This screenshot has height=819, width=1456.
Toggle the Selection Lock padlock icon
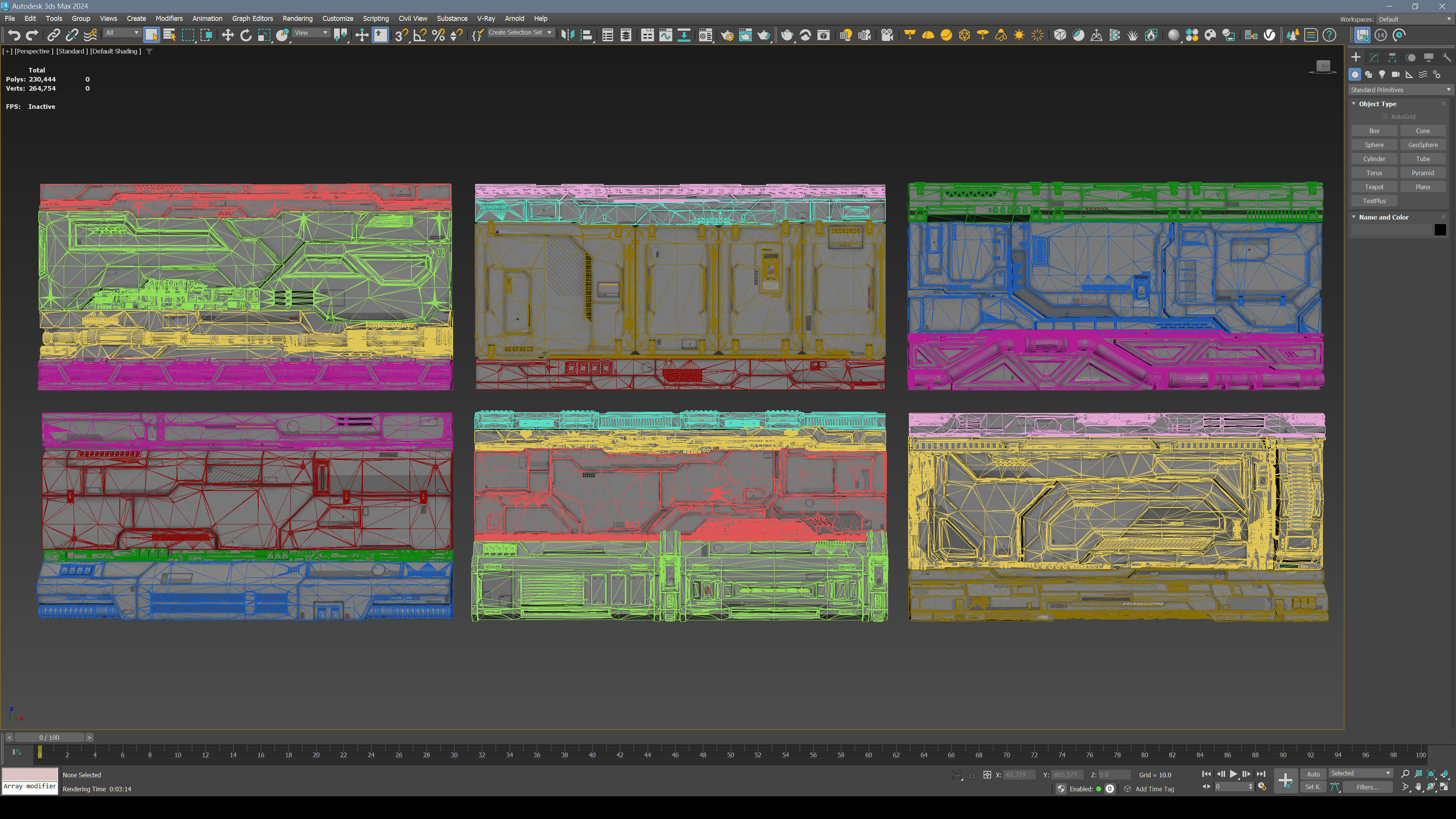971,775
